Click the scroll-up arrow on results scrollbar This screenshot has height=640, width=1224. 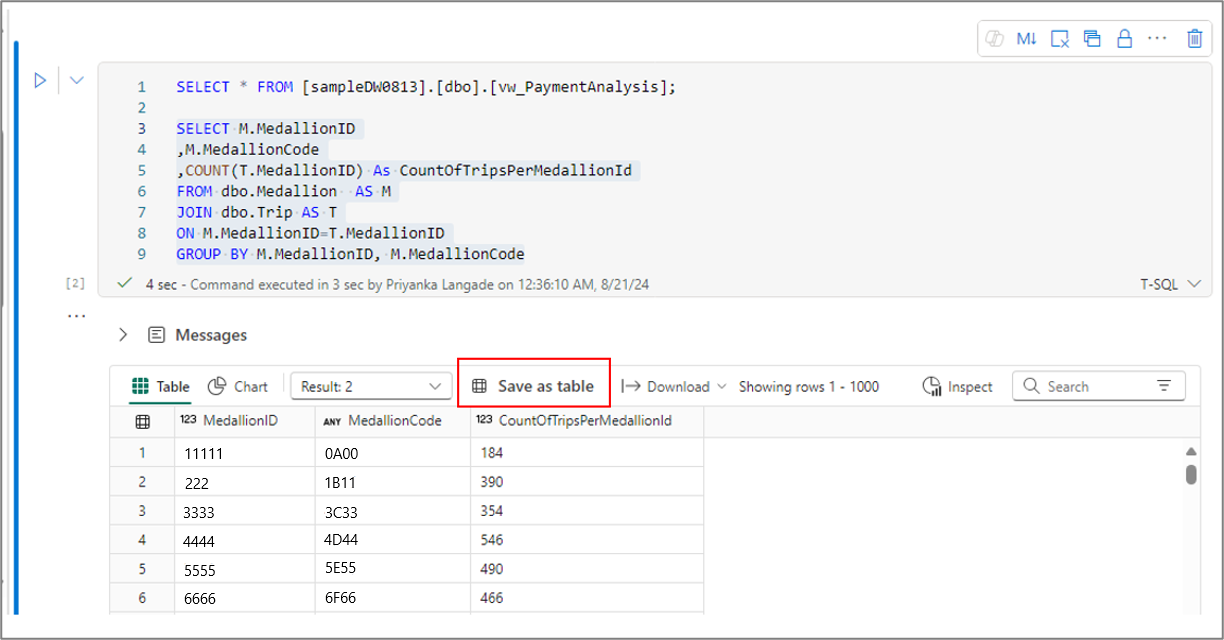click(x=1191, y=452)
